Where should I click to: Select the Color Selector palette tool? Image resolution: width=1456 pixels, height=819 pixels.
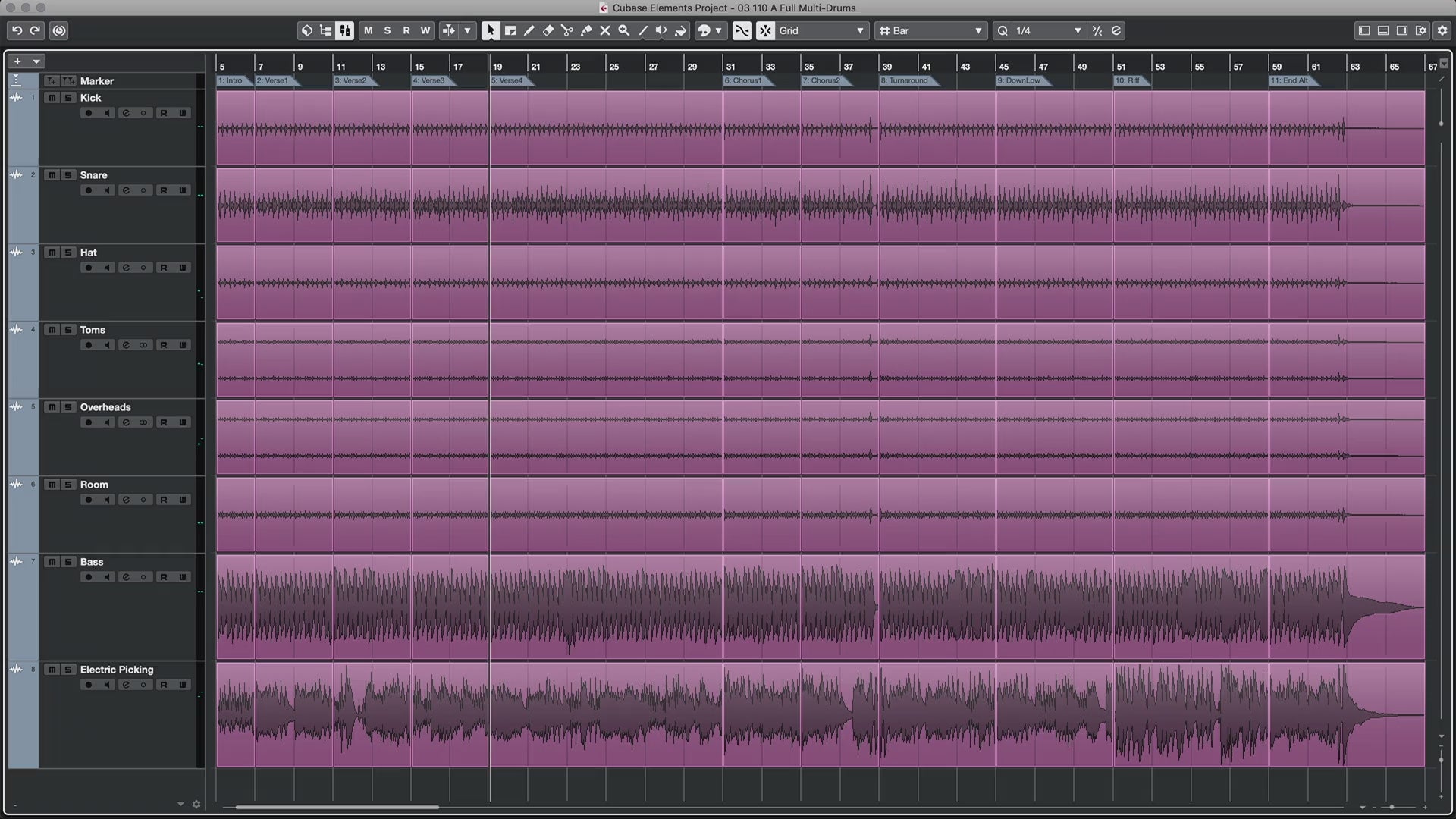(704, 30)
